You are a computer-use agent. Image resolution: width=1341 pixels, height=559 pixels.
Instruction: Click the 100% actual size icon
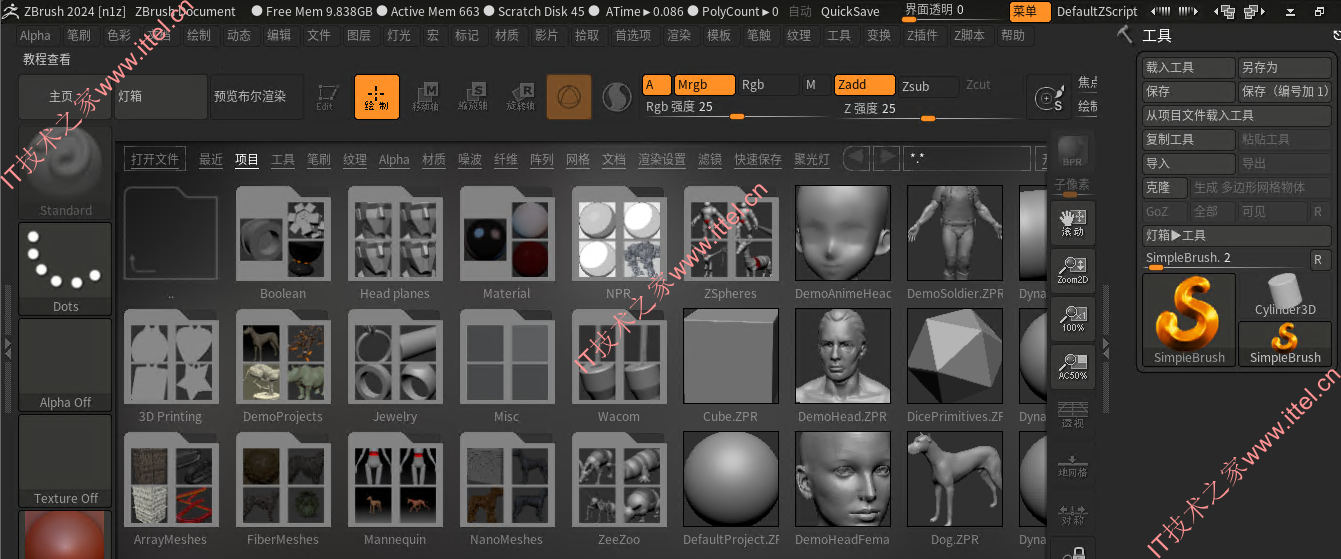[x=1073, y=318]
